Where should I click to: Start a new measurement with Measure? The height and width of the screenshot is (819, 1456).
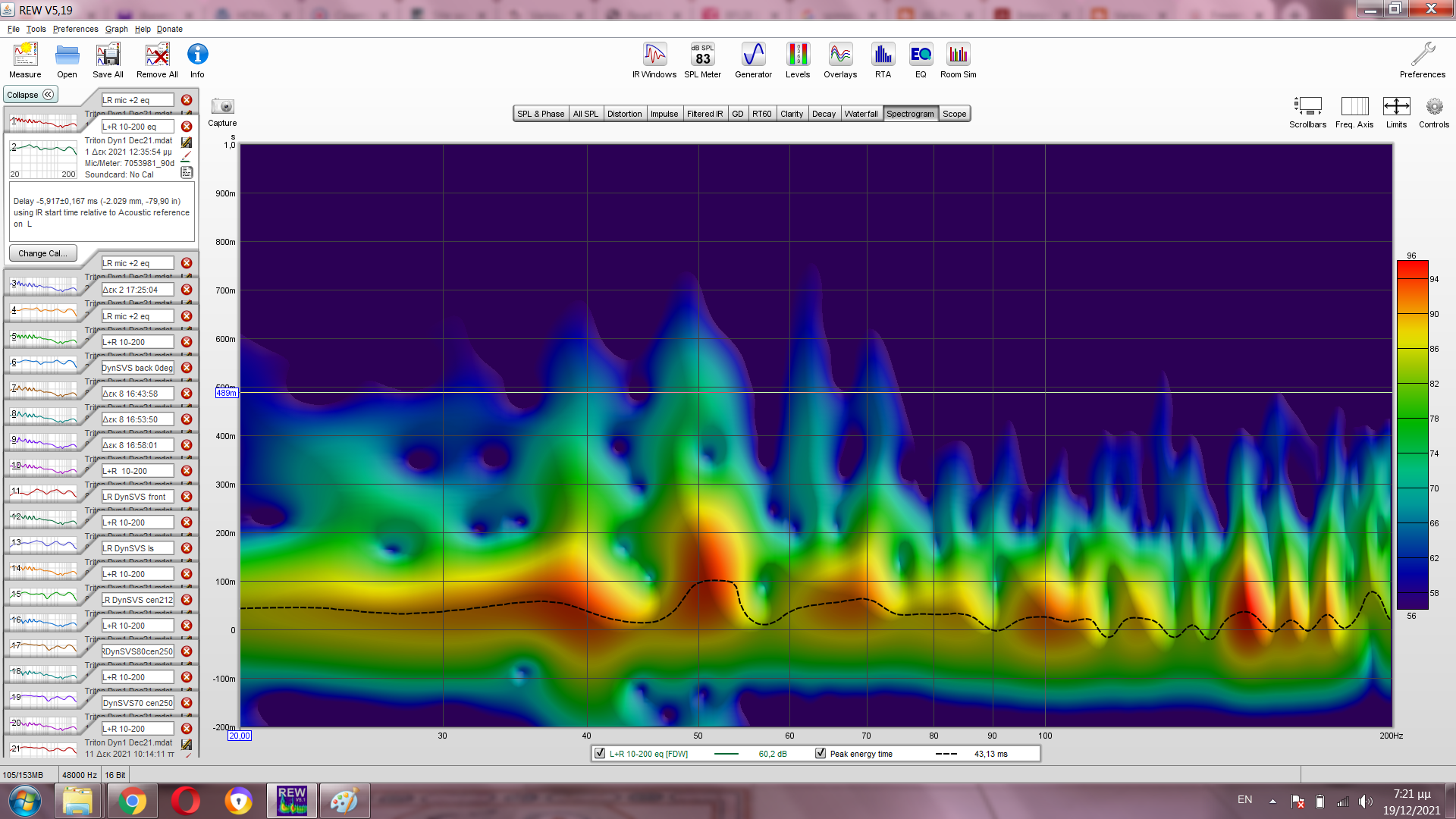pos(25,61)
